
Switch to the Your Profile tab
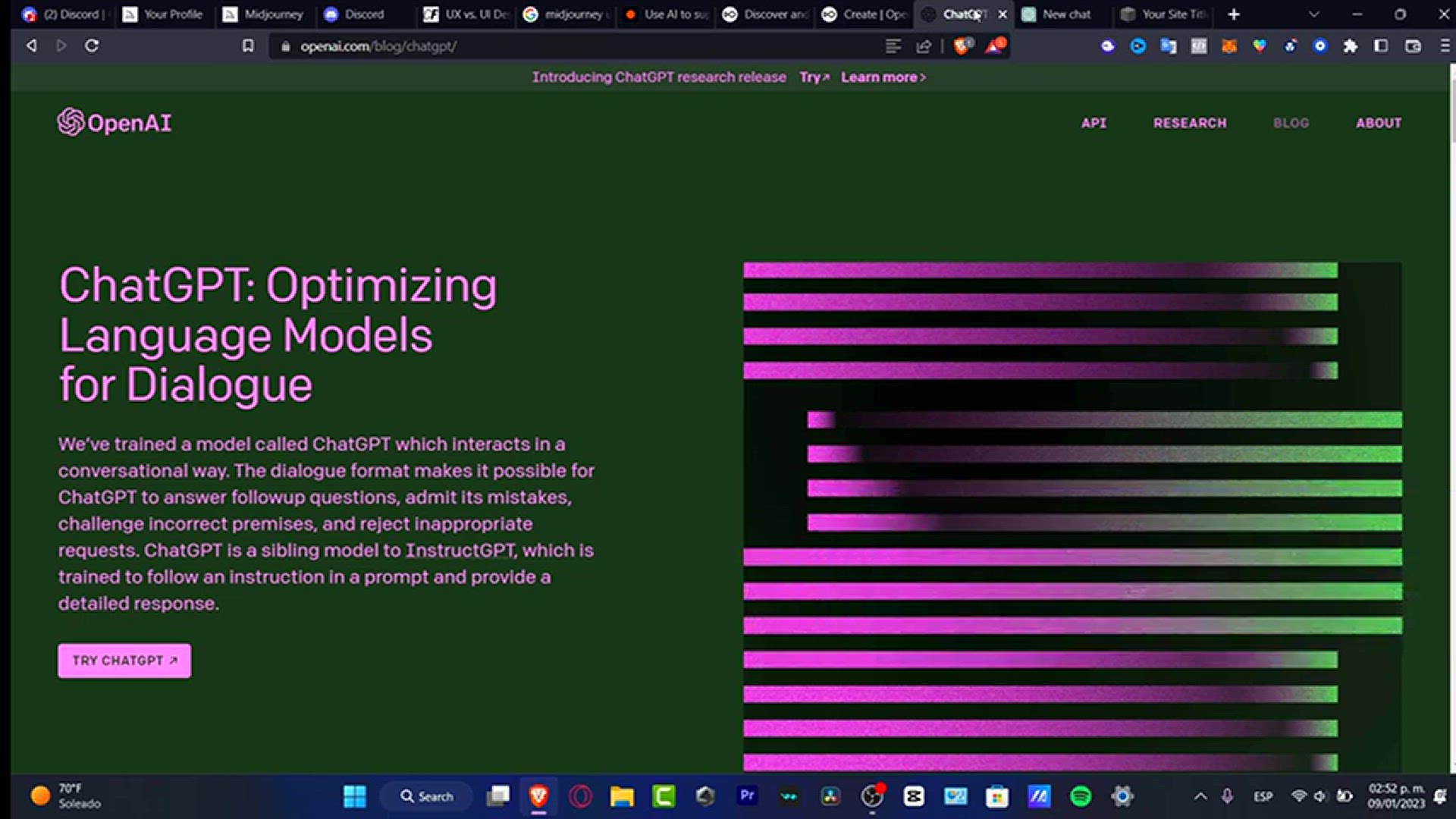click(x=163, y=14)
